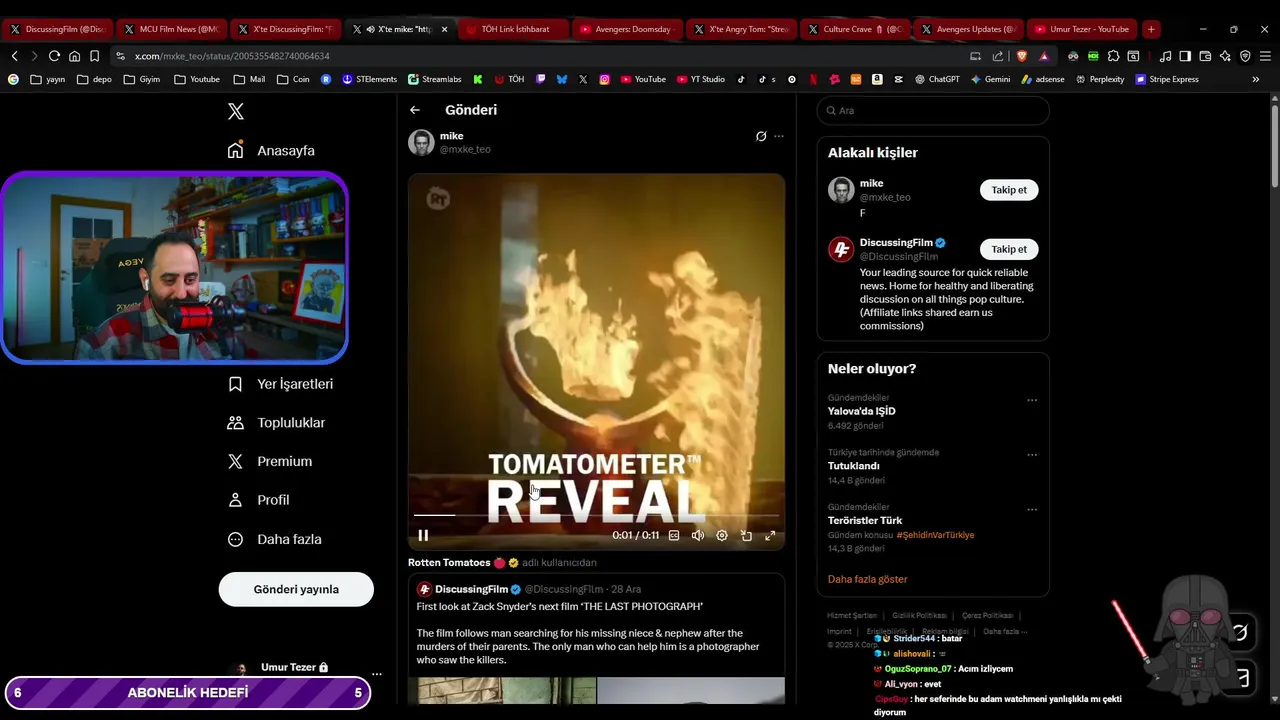
Task: Click the #ŞehidinVarTürkiye hashtag
Action: click(935, 535)
